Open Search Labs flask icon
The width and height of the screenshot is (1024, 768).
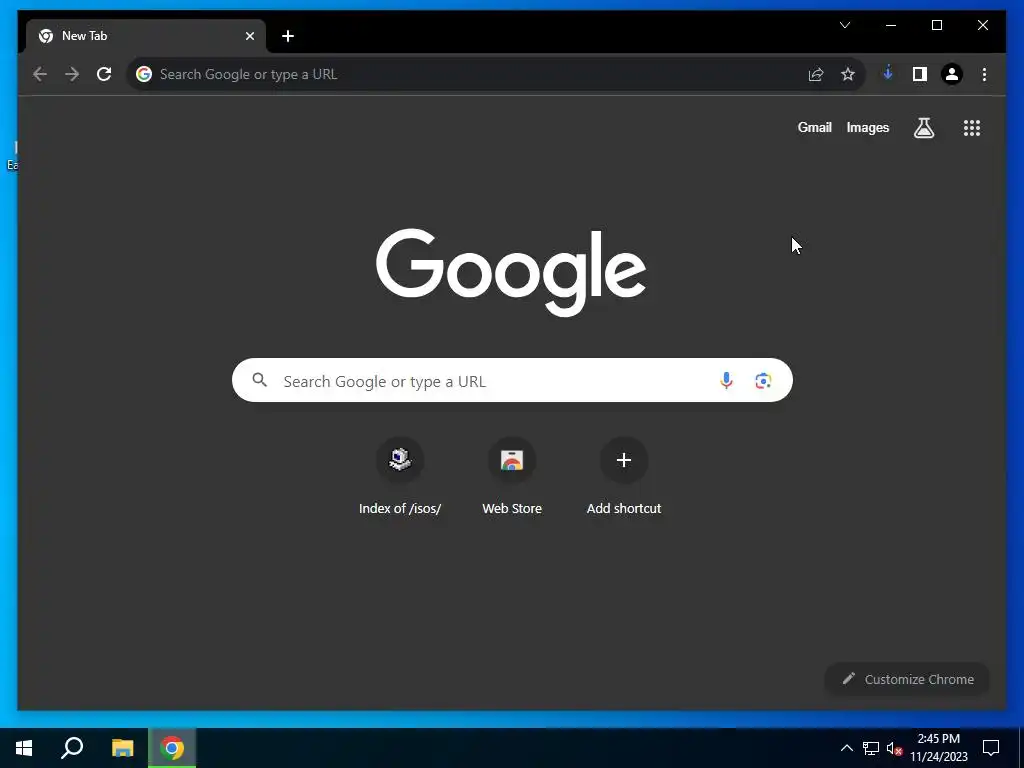click(x=923, y=128)
